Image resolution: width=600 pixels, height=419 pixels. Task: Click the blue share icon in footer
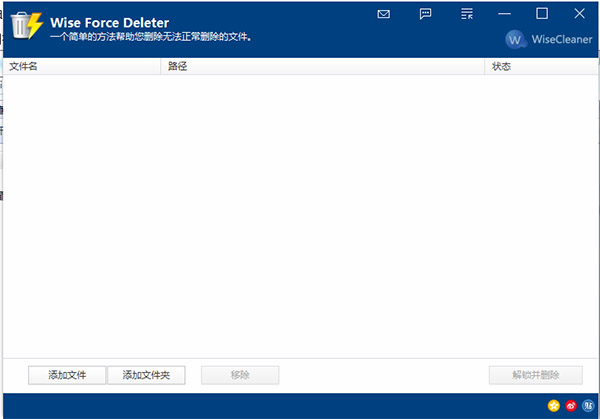tap(588, 406)
